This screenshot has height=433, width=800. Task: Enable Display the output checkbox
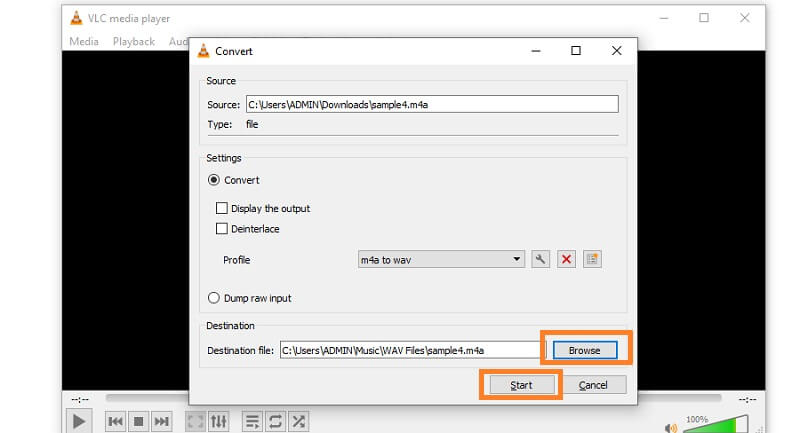(x=223, y=209)
